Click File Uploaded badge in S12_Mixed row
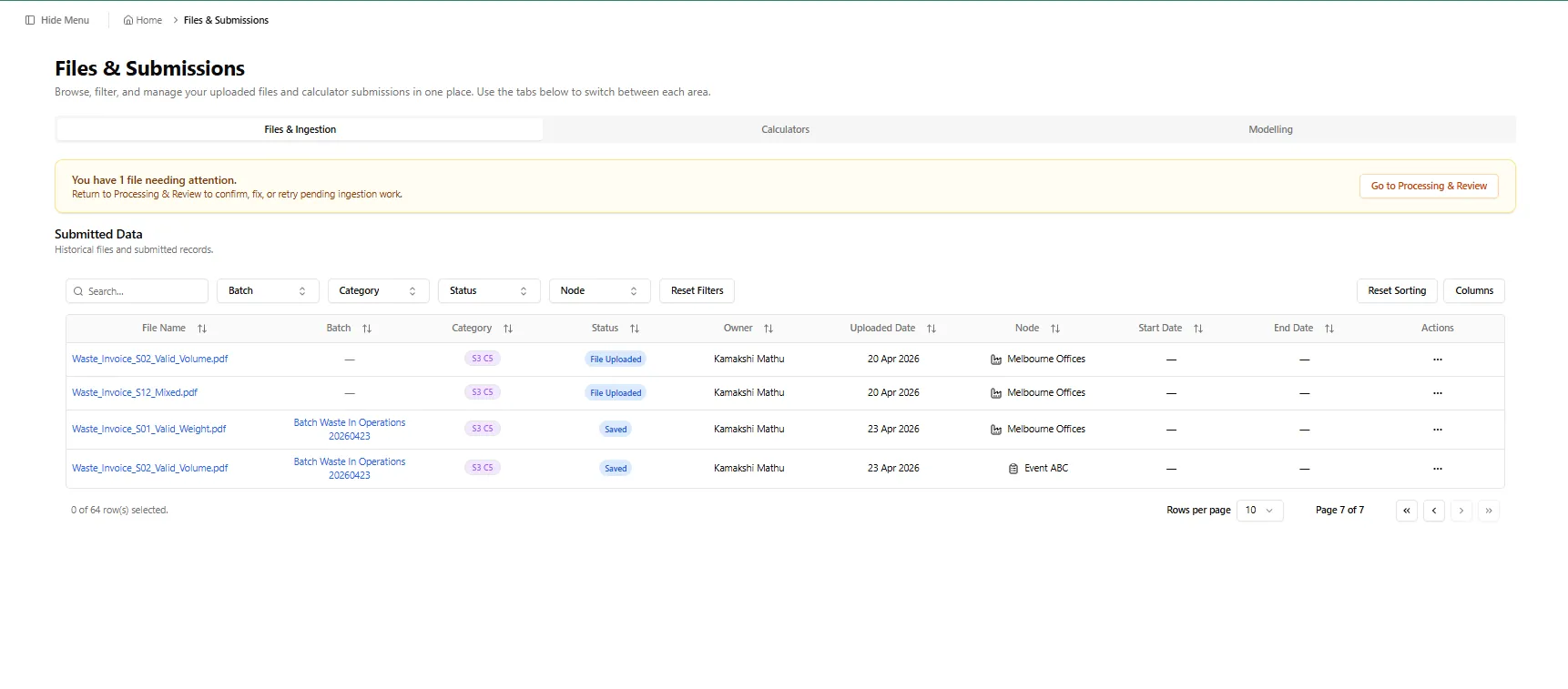The image size is (1568, 689). coord(616,393)
